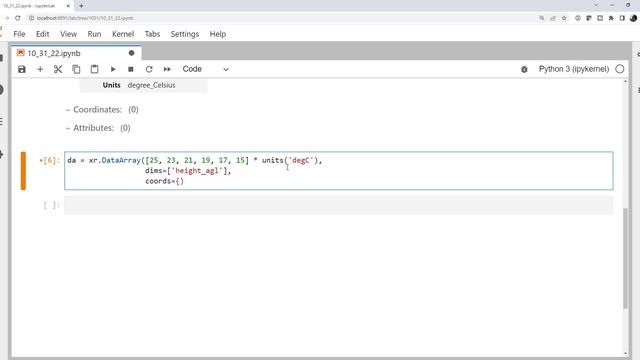Enable the debugger bug icon
This screenshot has height=360, width=640.
click(524, 69)
